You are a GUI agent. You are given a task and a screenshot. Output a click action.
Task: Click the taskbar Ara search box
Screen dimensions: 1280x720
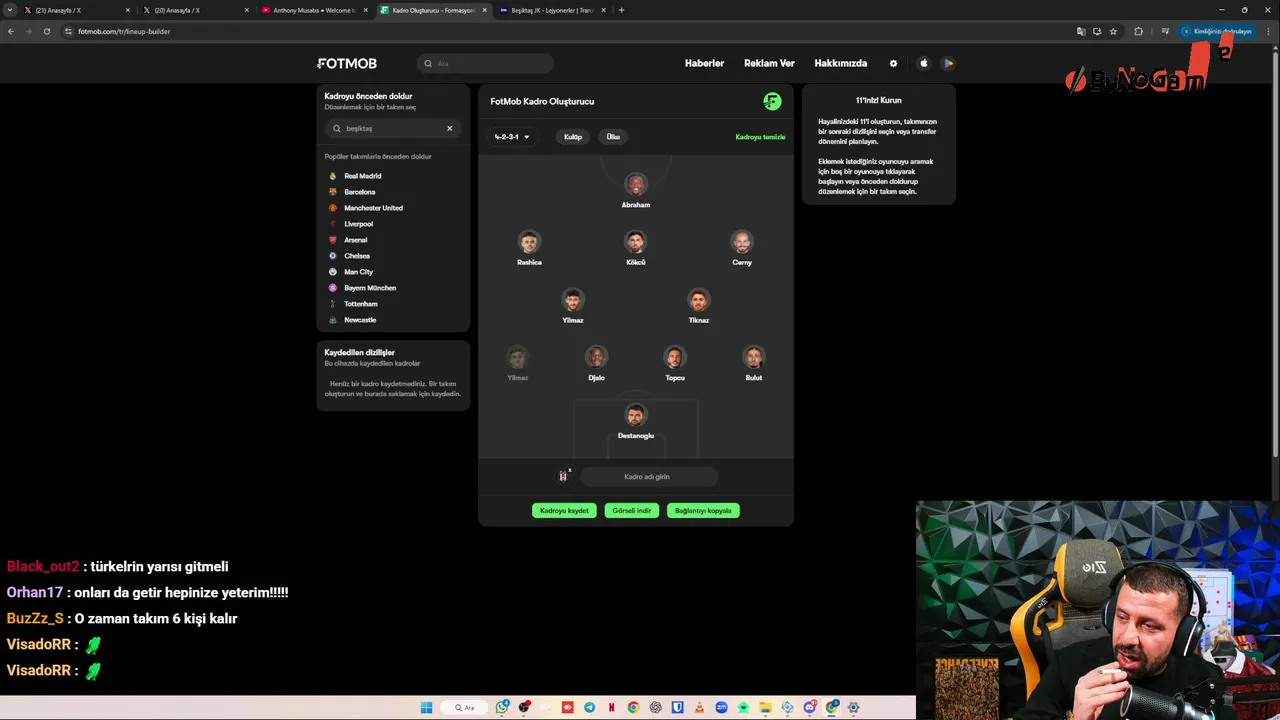tap(465, 708)
